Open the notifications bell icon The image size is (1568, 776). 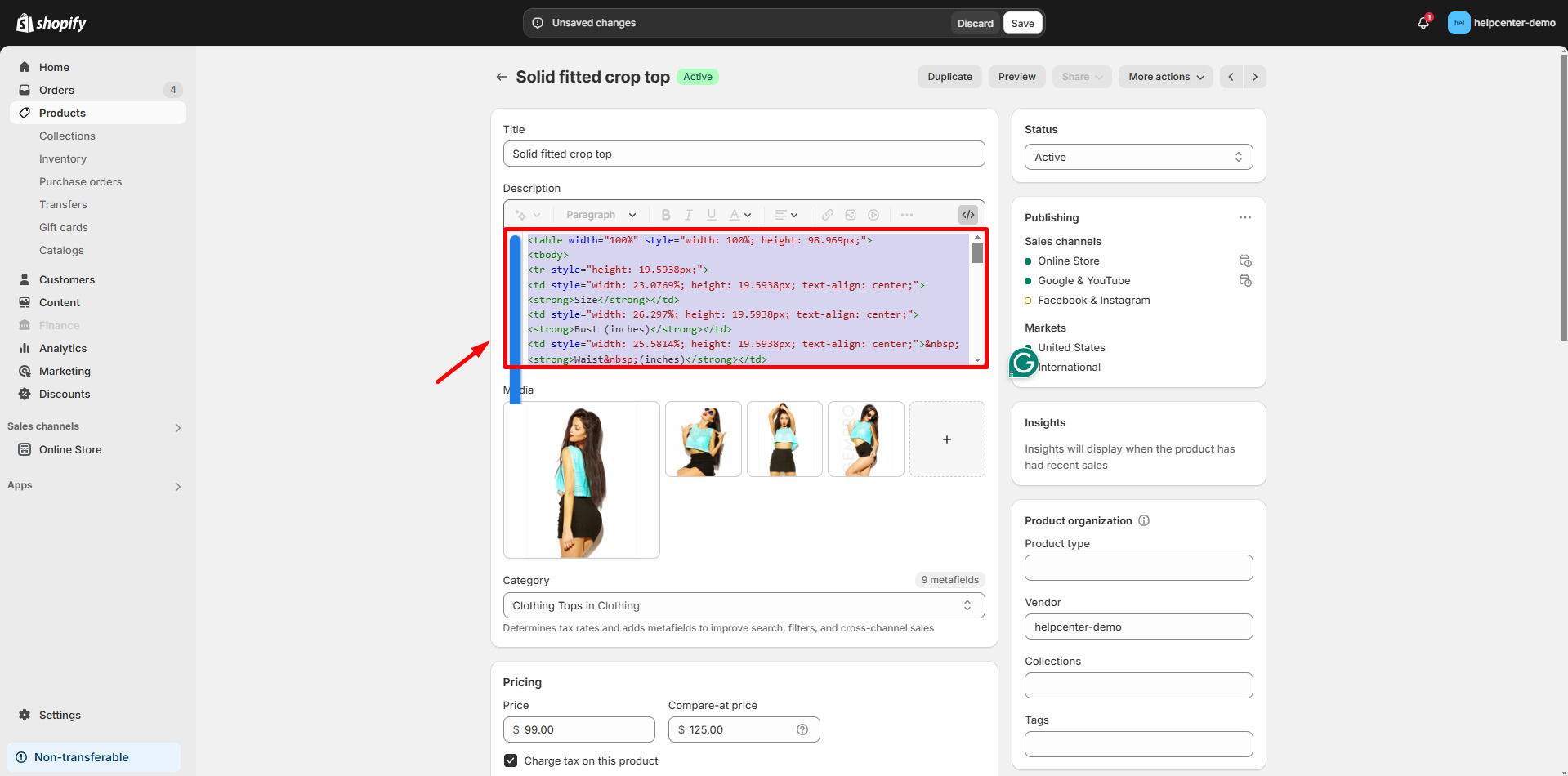click(1422, 22)
